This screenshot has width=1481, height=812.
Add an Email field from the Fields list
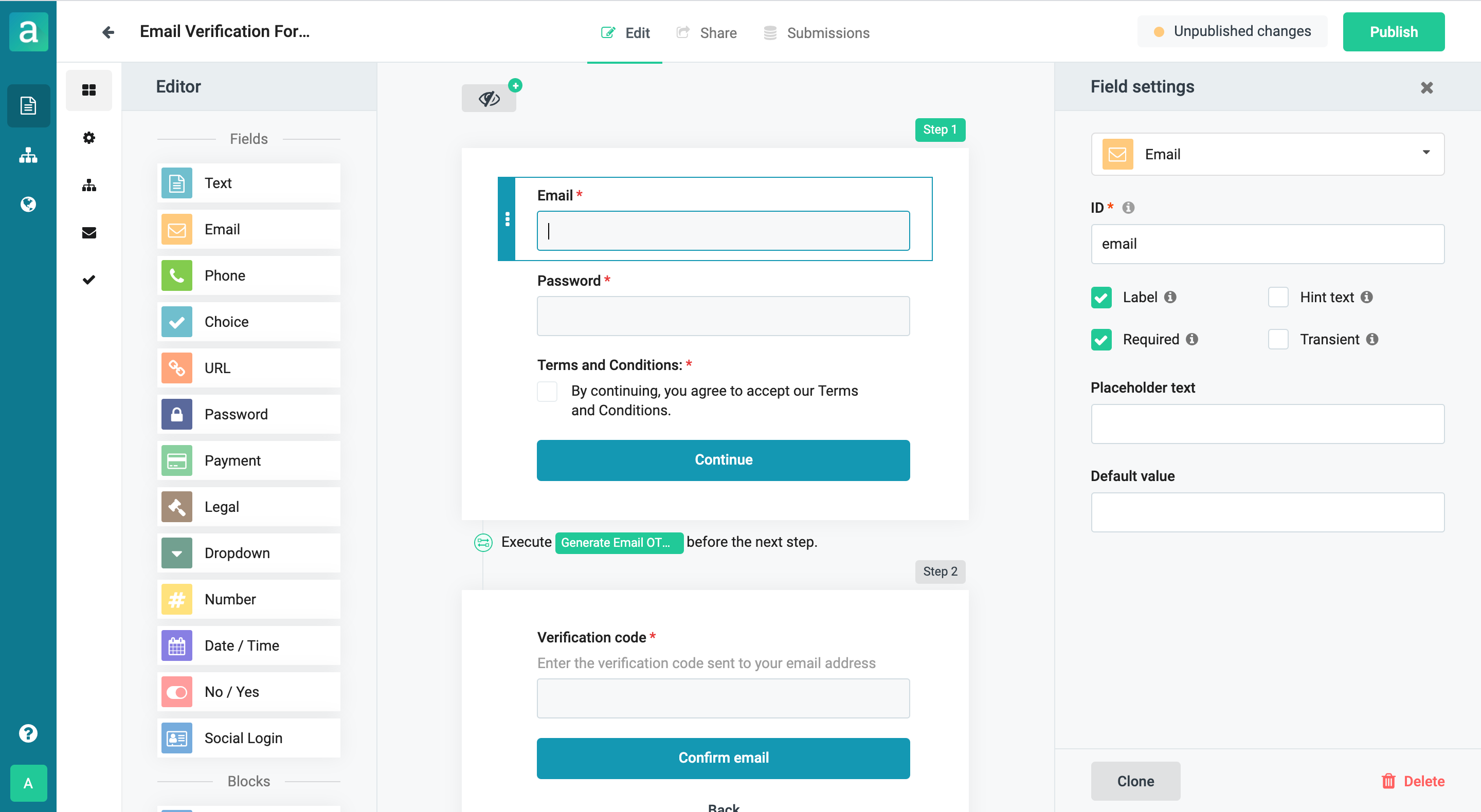point(249,229)
